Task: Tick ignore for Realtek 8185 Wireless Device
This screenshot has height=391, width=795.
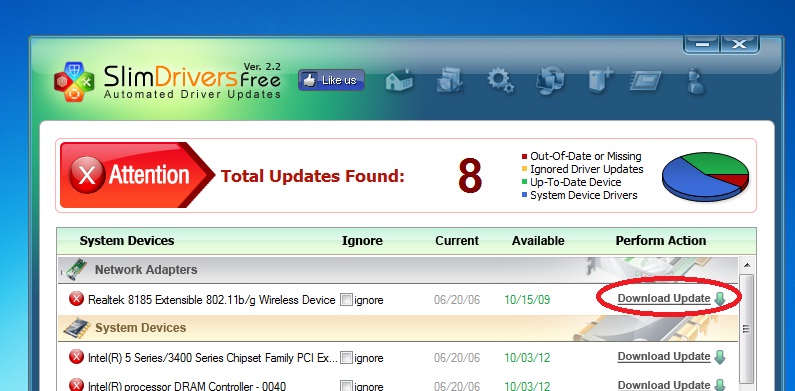Action: point(346,300)
